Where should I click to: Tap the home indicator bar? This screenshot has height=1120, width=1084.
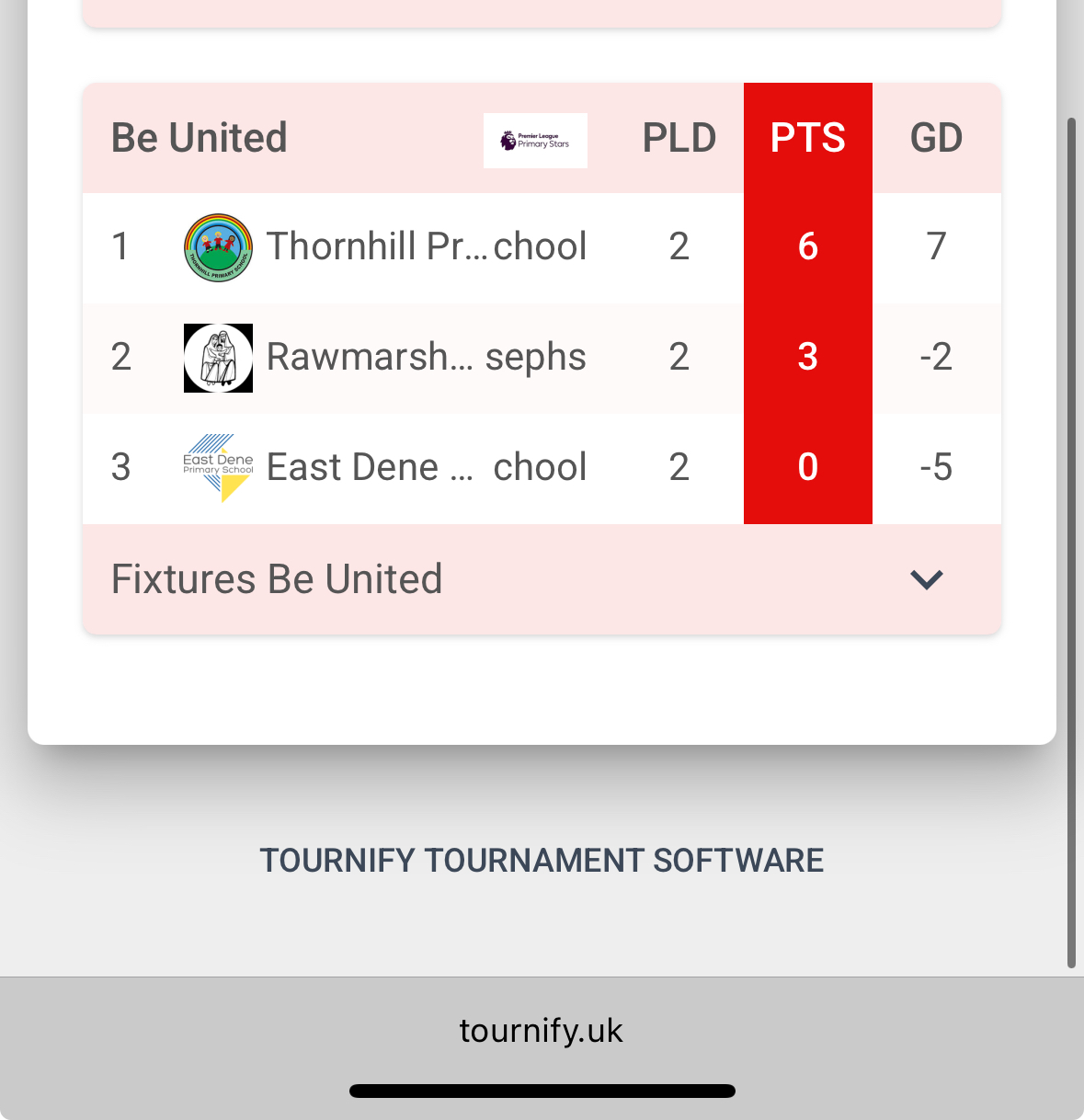coord(542,1091)
